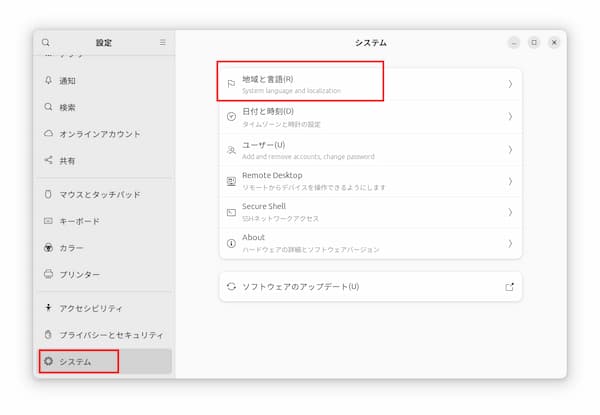Image resolution: width=600 pixels, height=415 pixels.
Task: Click 'SSHネットワークアクセス' subtitle
Action: [280, 219]
